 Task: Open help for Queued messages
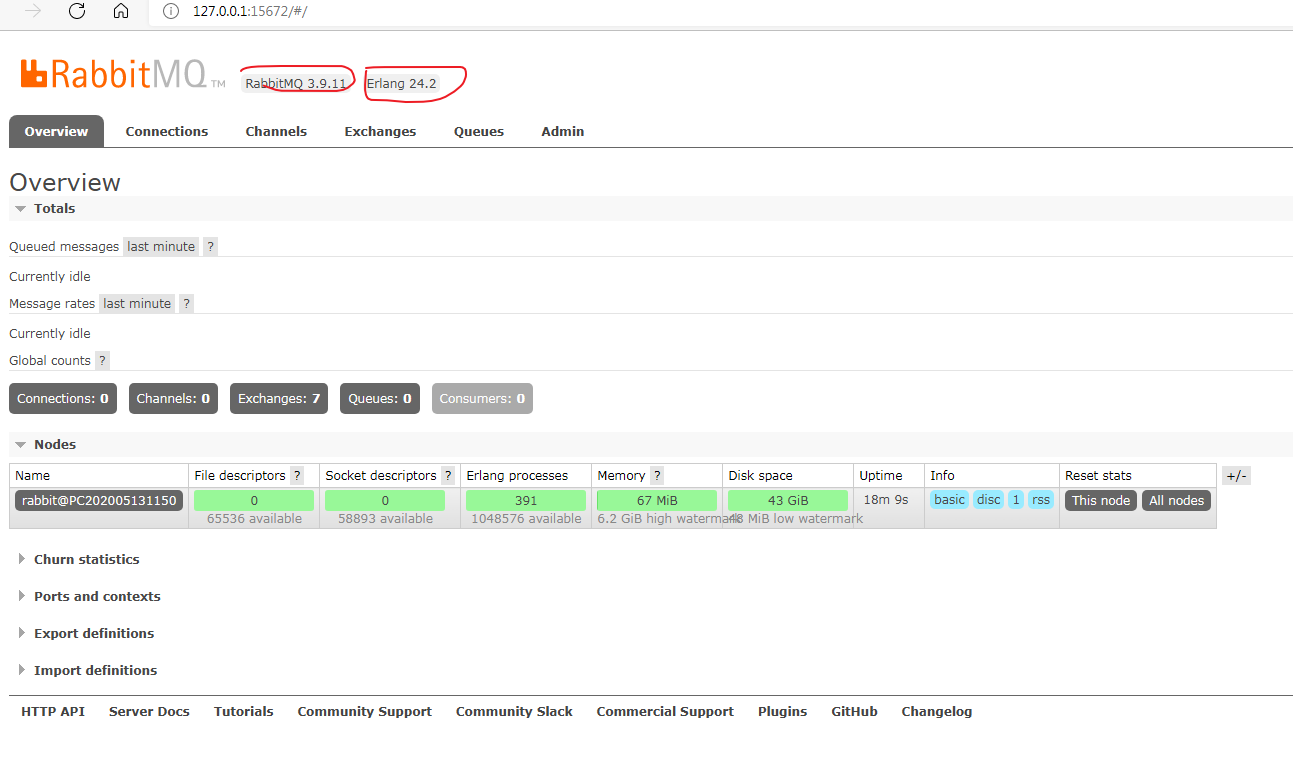(x=210, y=246)
